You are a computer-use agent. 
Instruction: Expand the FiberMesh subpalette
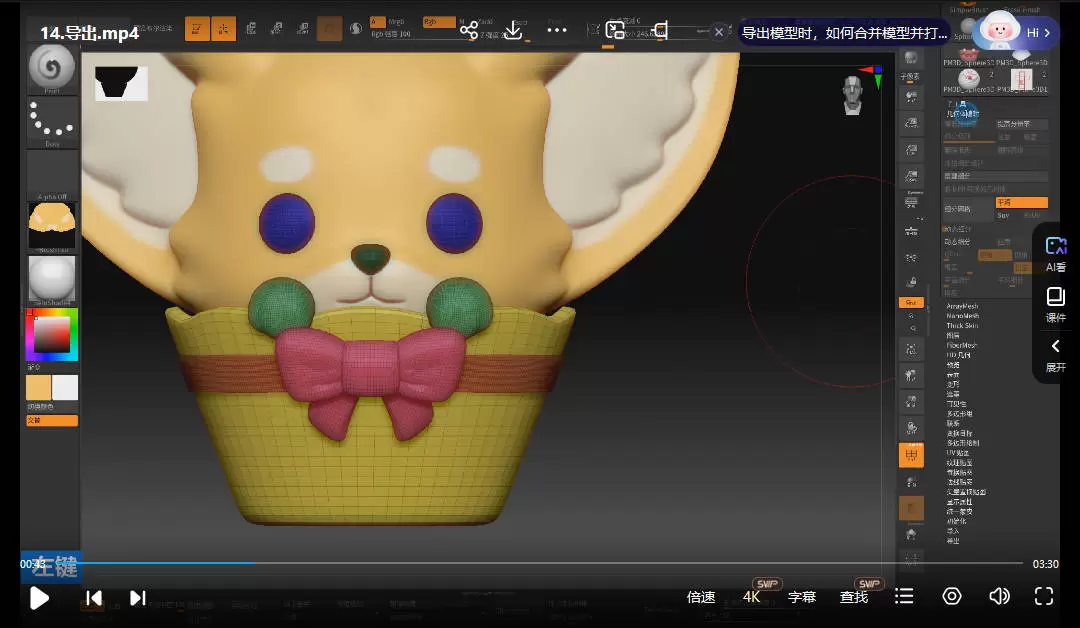click(962, 346)
